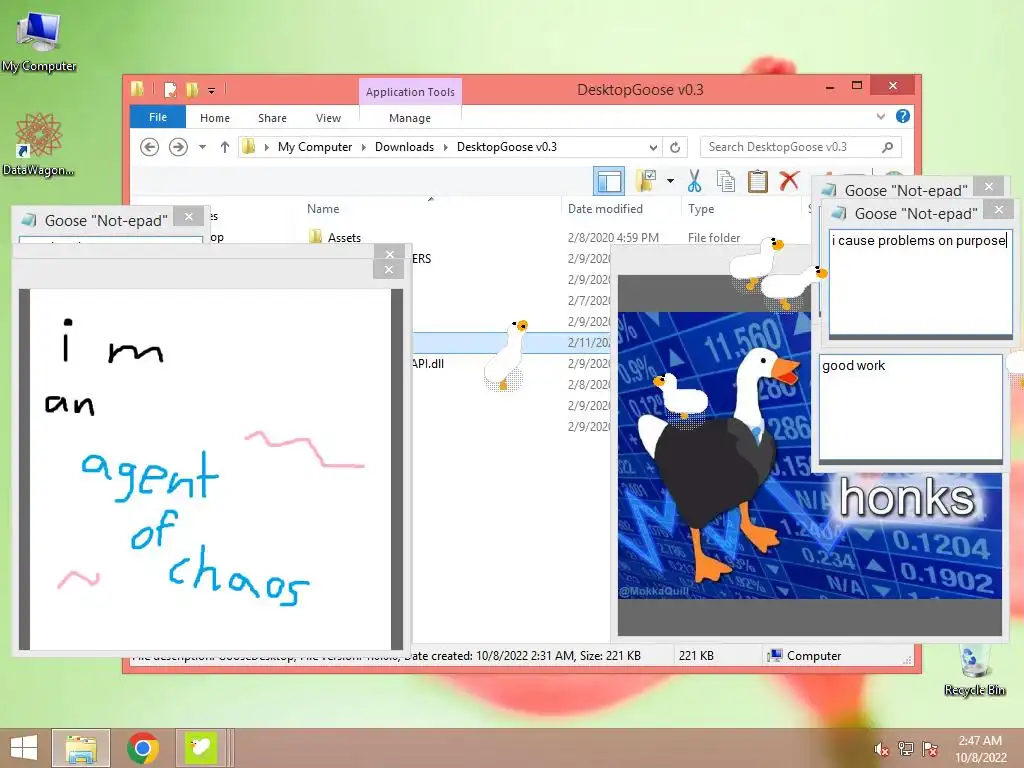
Task: Open the Manage ribbon tab
Action: pyautogui.click(x=410, y=118)
